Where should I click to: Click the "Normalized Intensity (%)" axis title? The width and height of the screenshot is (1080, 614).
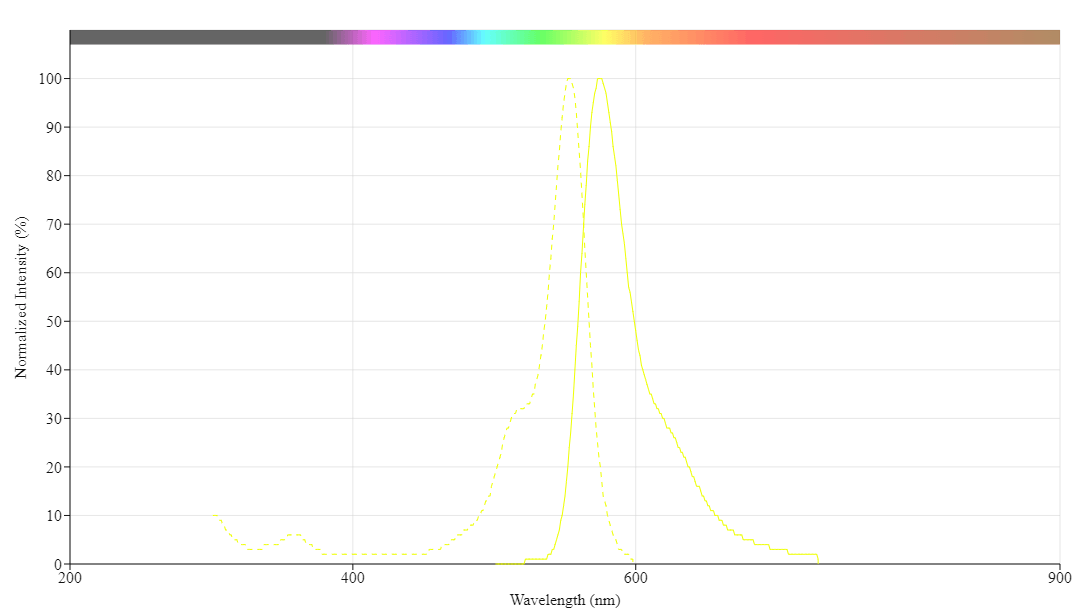point(21,299)
